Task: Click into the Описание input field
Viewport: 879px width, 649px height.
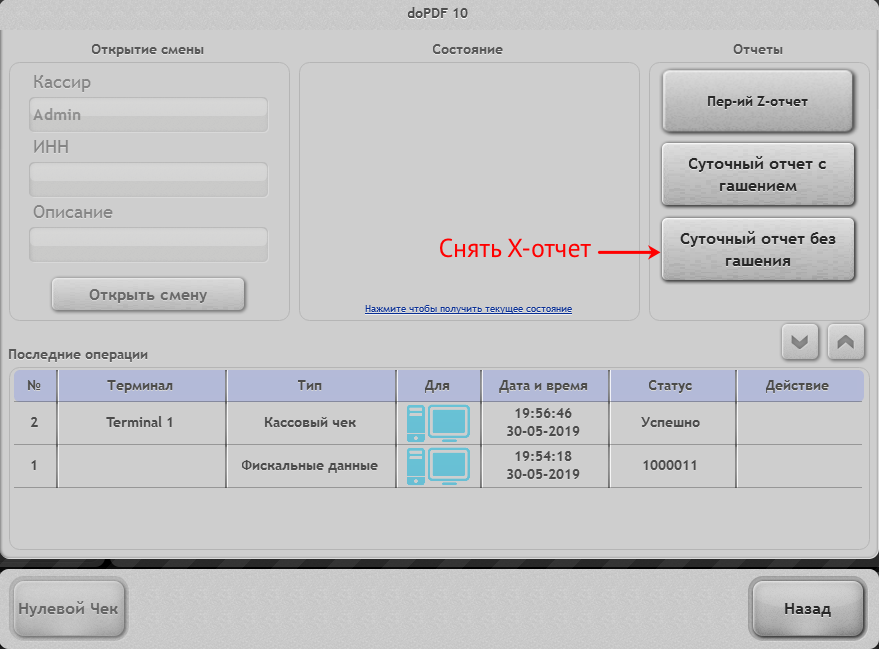Action: click(x=148, y=244)
